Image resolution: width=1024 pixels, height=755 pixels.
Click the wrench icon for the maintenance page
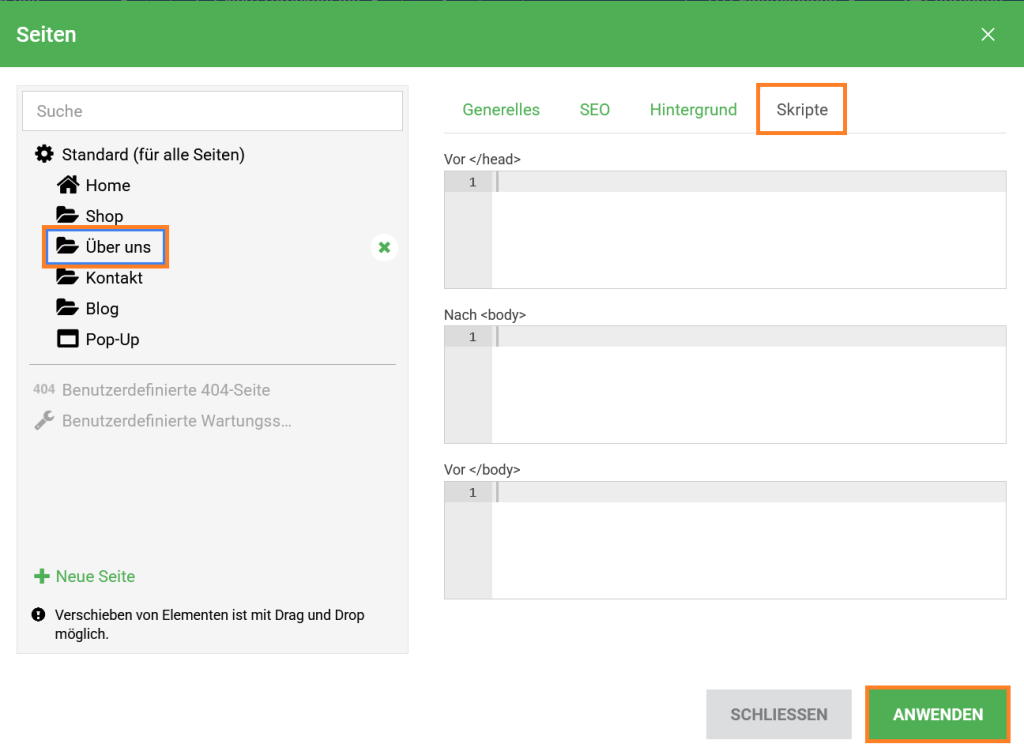[44, 421]
